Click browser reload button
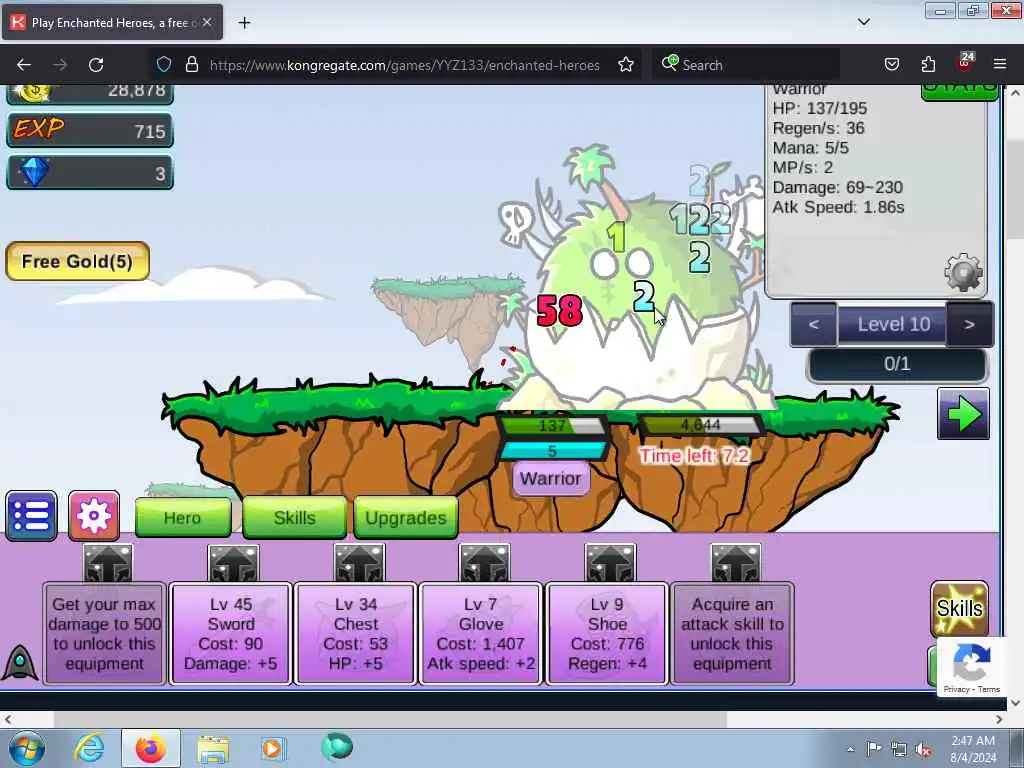This screenshot has height=768, width=1024. click(96, 65)
